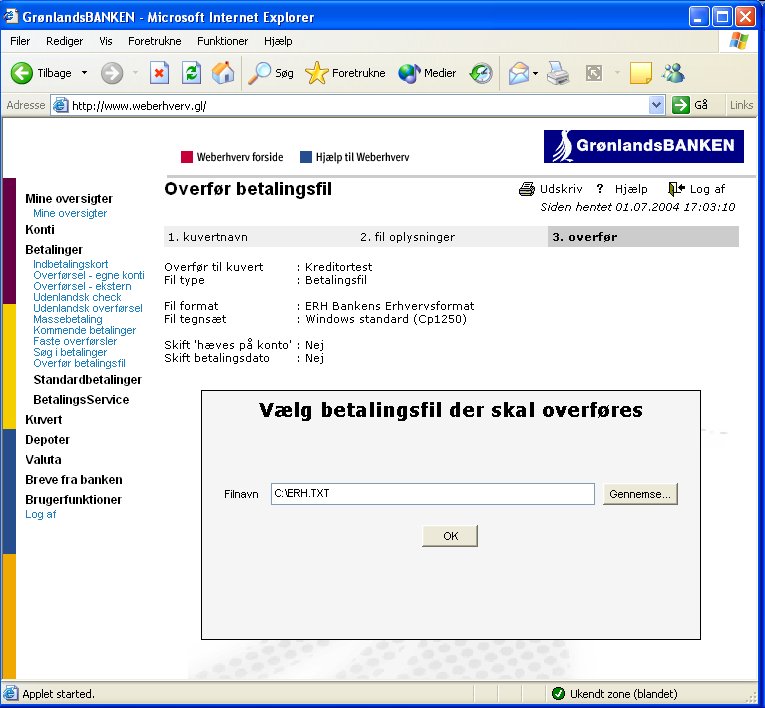Click the Stop page loading icon
Screen dimensions: 765x708
tap(159, 73)
